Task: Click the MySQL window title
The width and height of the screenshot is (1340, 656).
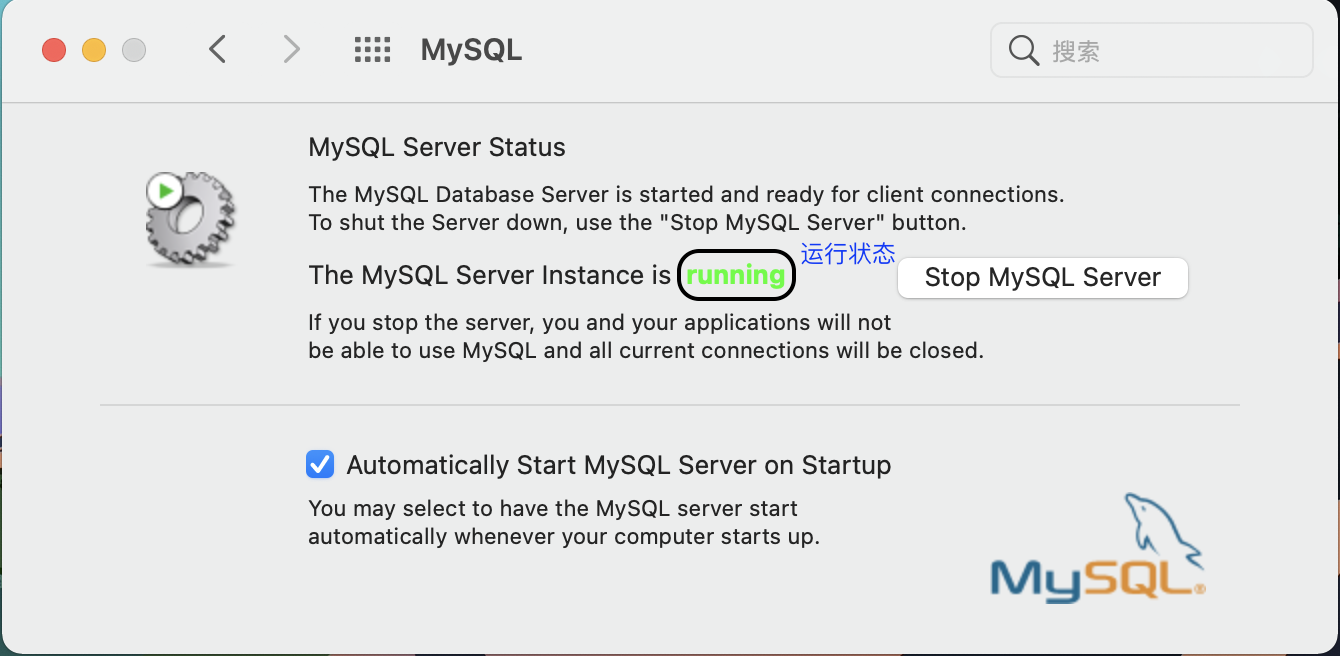Action: click(471, 50)
